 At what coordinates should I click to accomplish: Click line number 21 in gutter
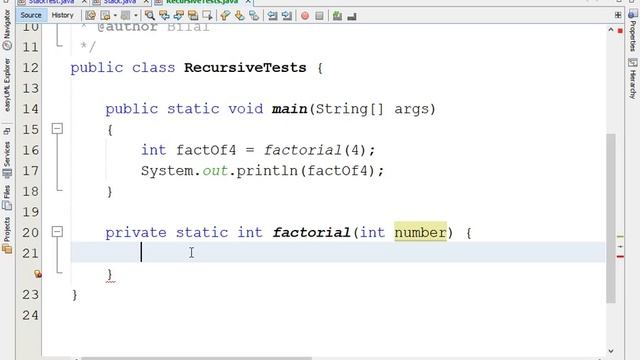click(31, 253)
